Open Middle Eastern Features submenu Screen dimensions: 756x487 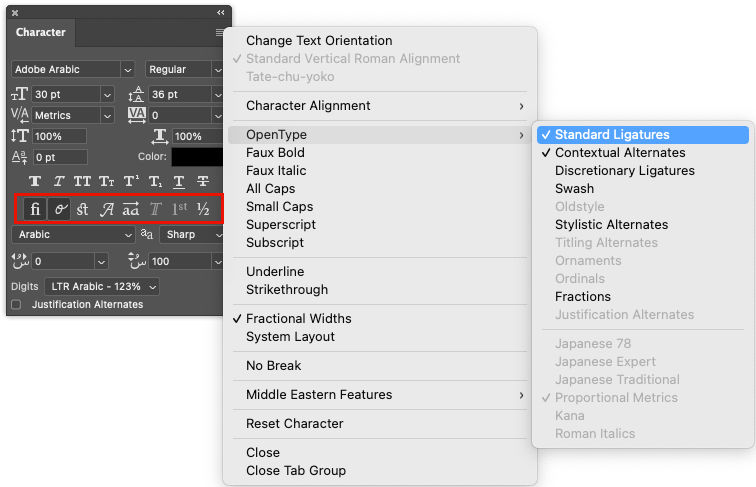tap(379, 395)
